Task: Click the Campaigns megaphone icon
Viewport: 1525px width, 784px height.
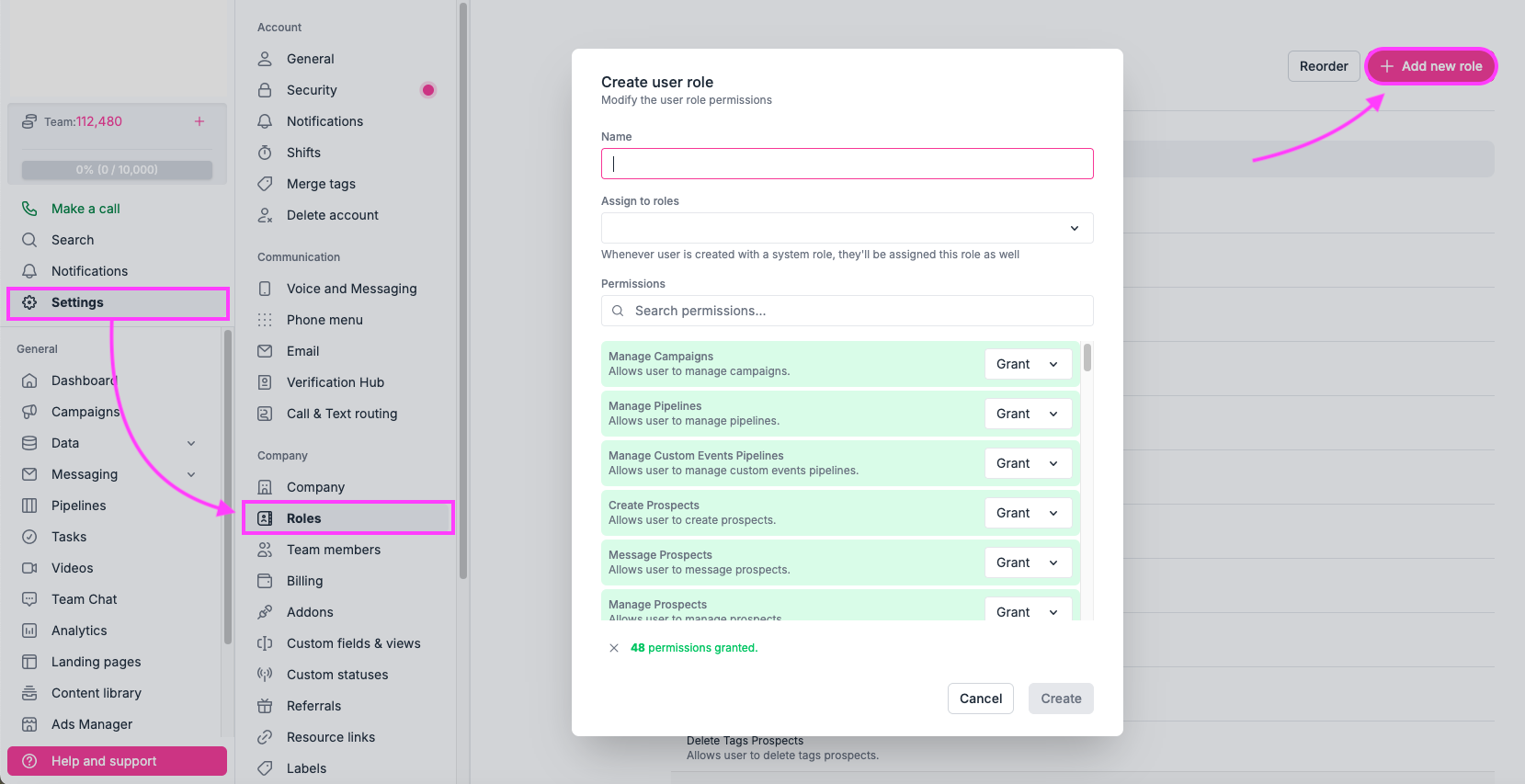Action: [29, 412]
